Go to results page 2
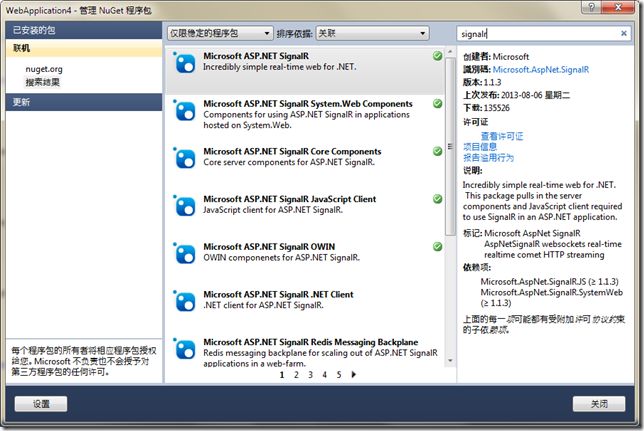This screenshot has width=644, height=431. (296, 375)
